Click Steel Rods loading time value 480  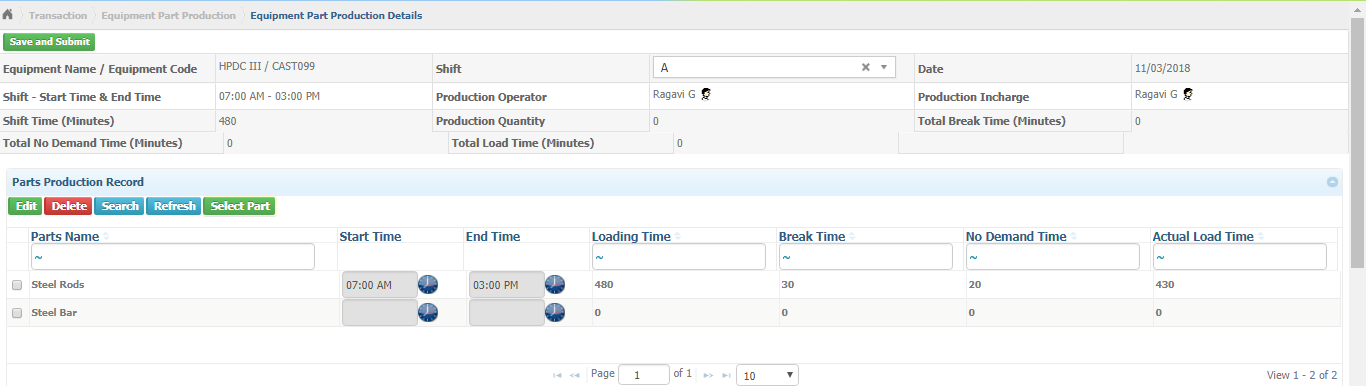(603, 285)
